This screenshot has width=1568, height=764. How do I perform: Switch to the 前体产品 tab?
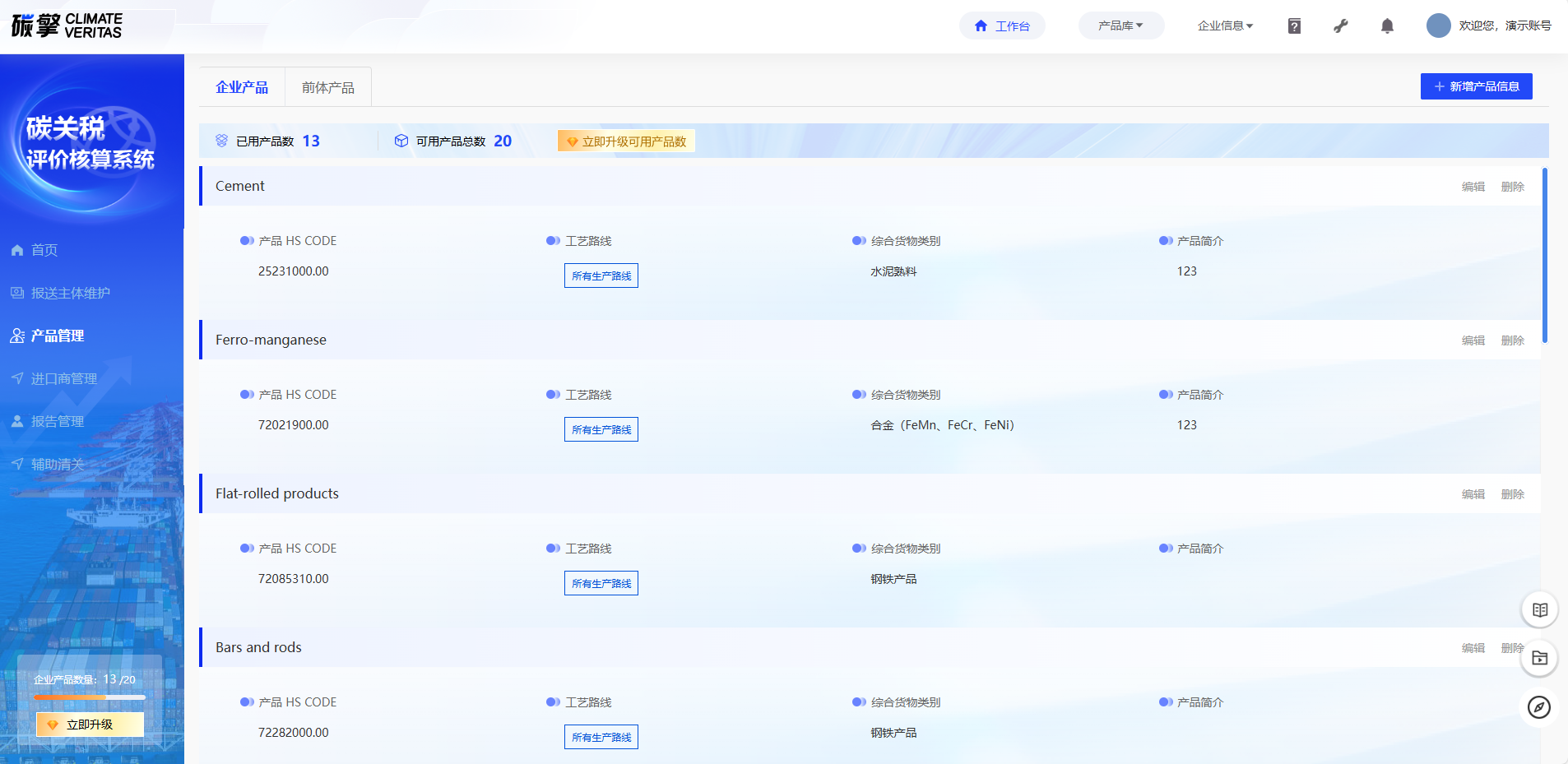[x=327, y=87]
